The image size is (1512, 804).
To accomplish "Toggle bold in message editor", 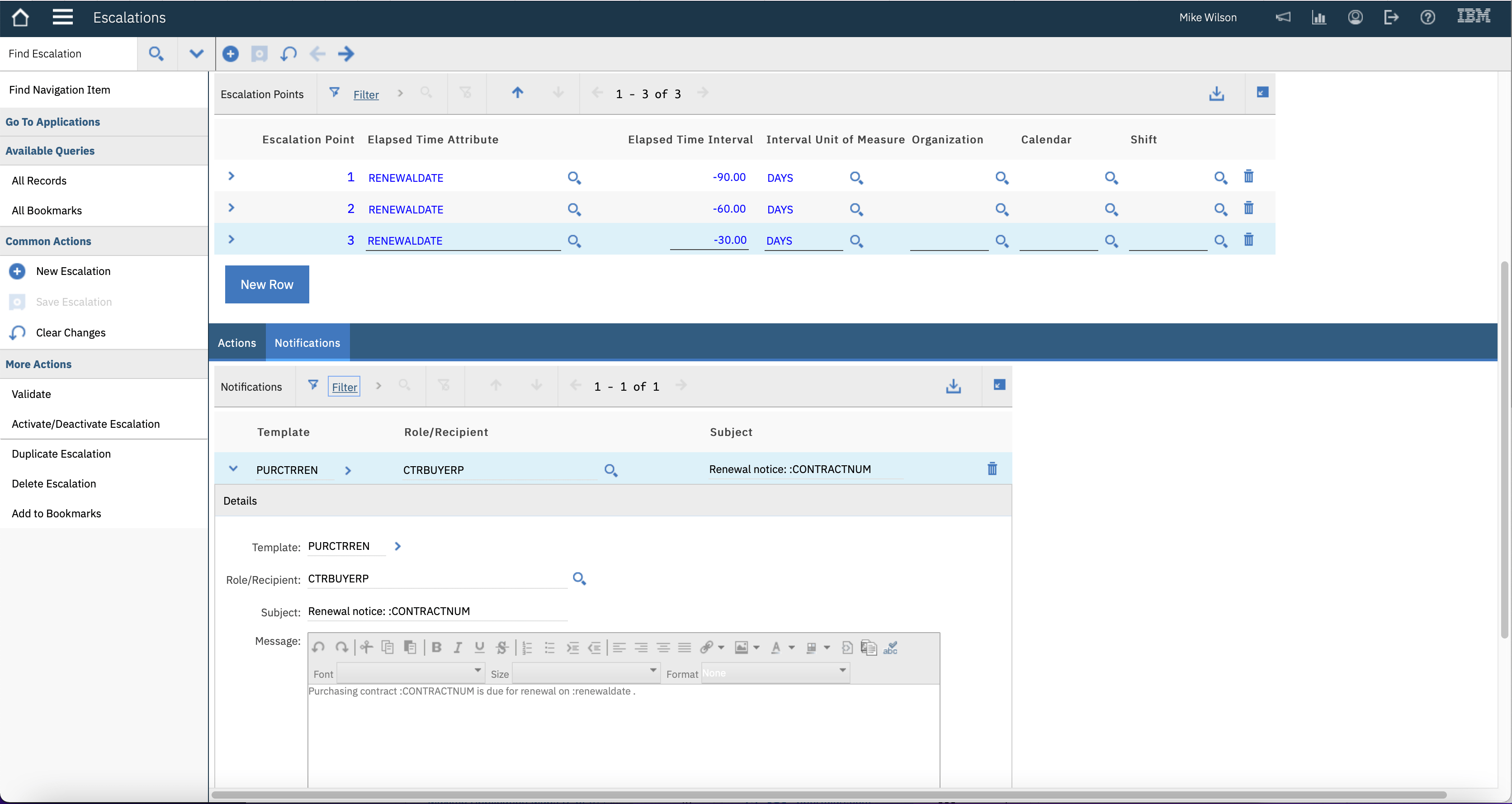I will (x=436, y=647).
